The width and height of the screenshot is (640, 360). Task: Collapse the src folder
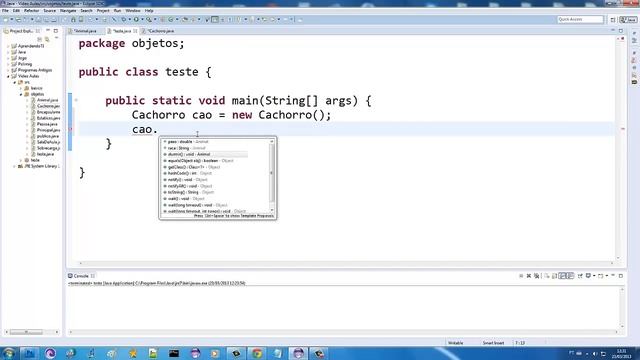(x=15, y=82)
